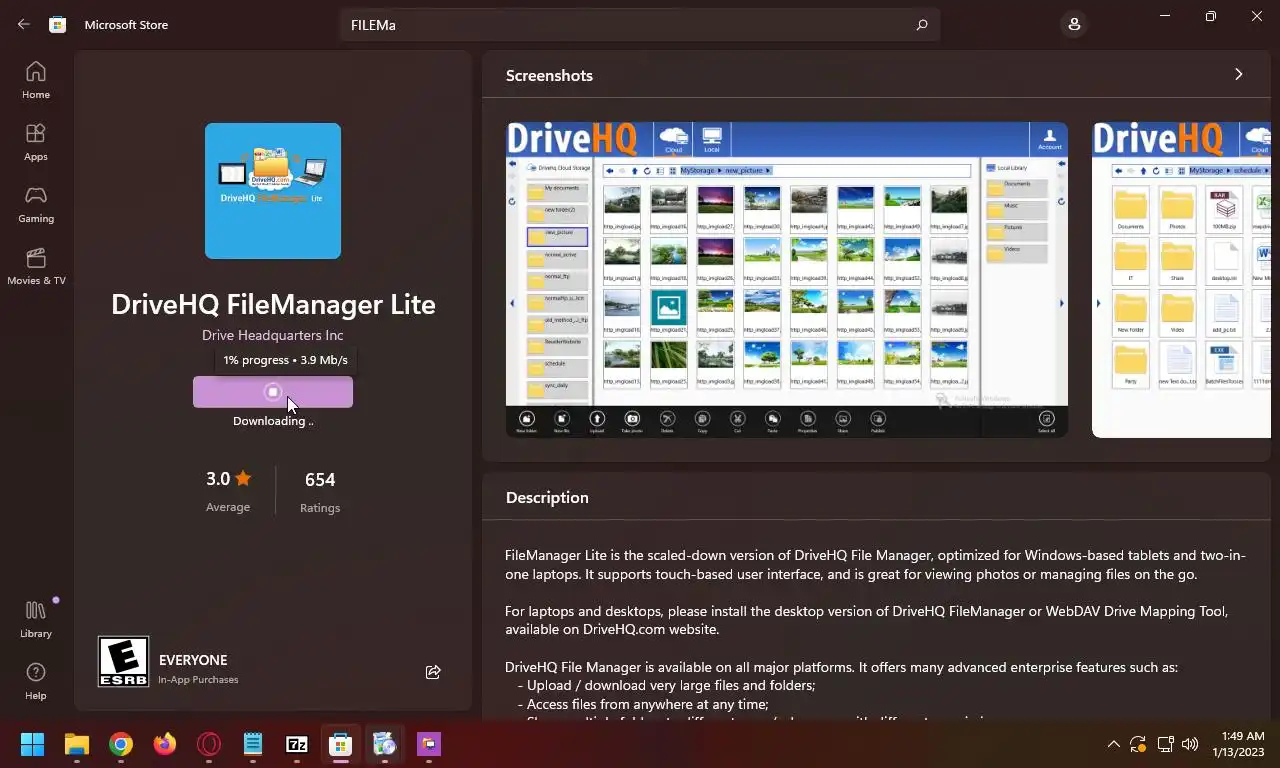Click the Drive Headquarters Inc publisher link
Image resolution: width=1280 pixels, height=768 pixels.
coord(272,335)
